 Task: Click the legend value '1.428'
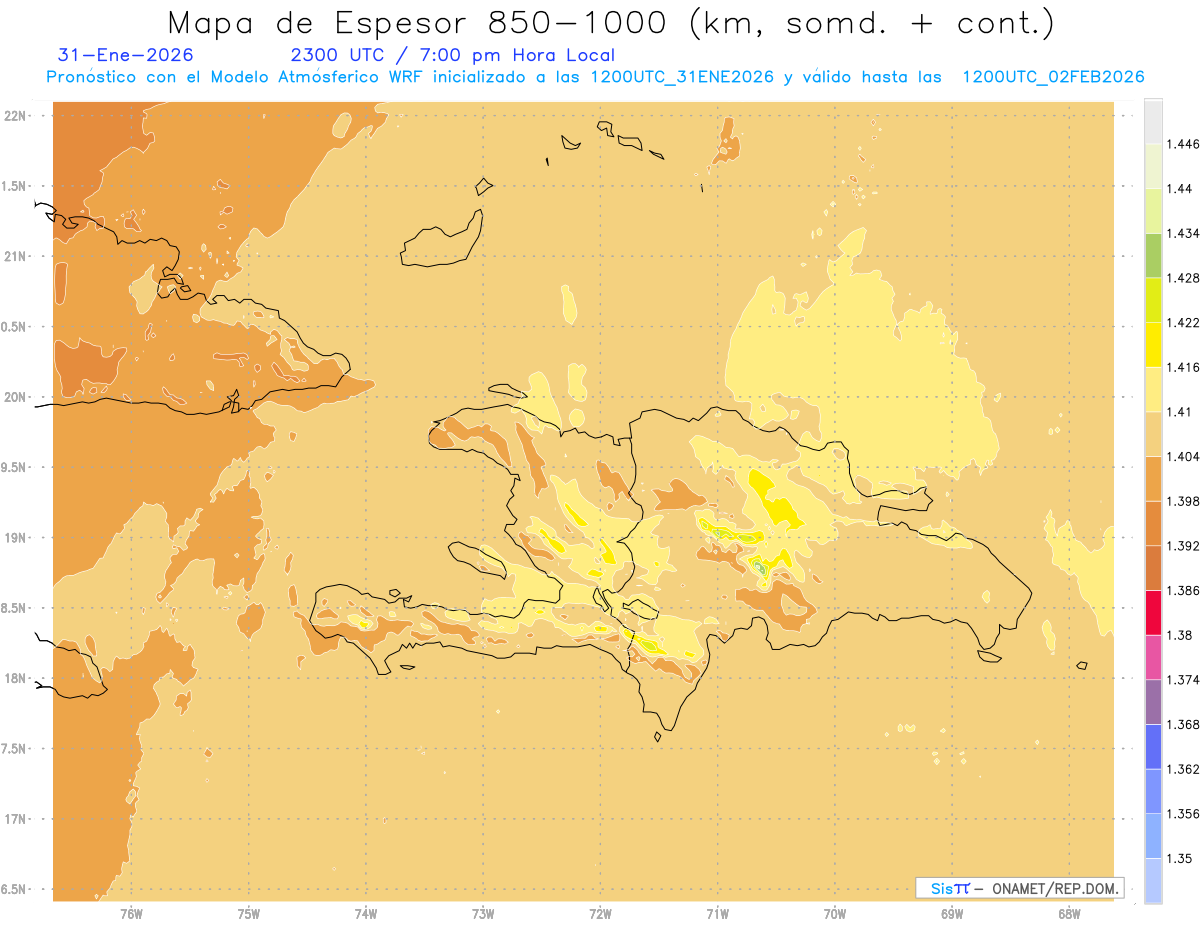[x=1185, y=278]
